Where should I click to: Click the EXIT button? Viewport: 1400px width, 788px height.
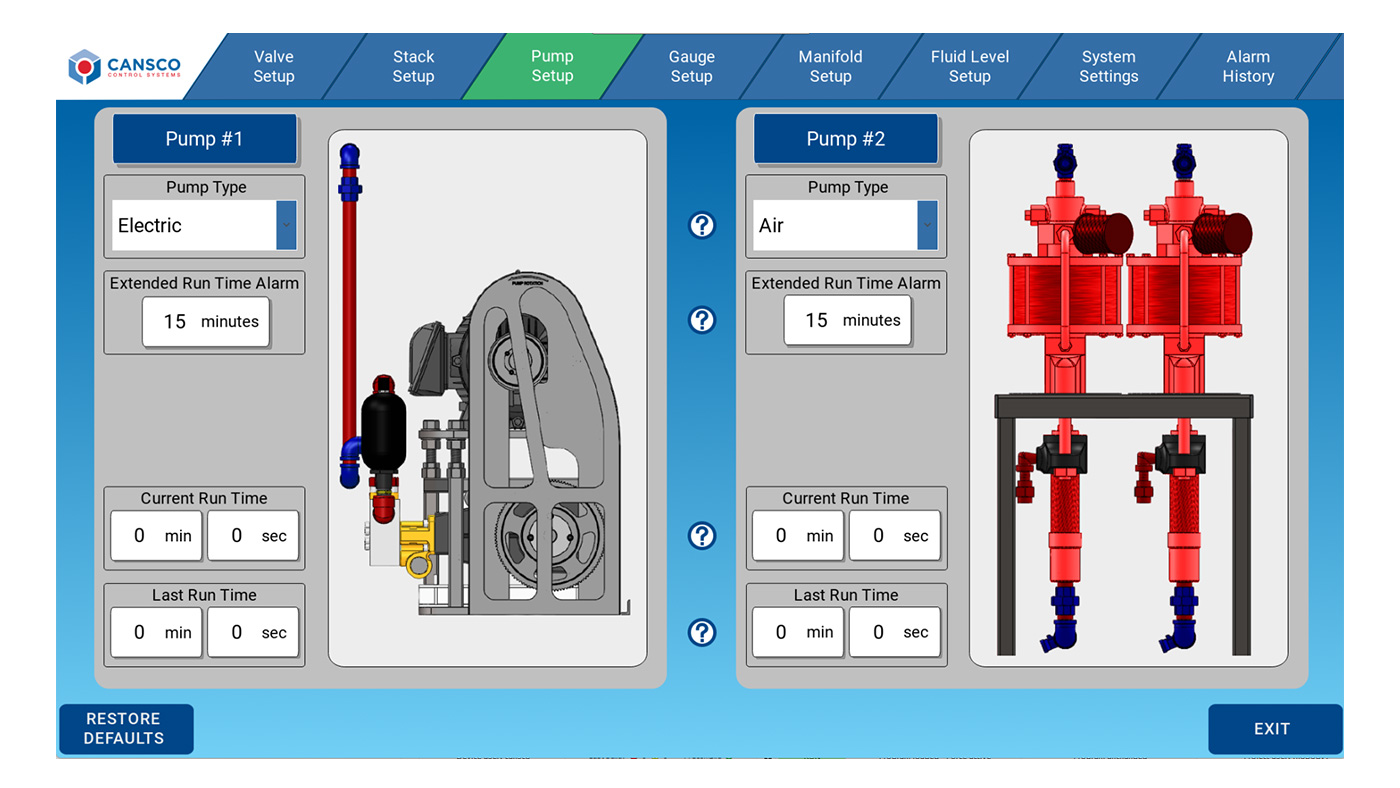coord(1275,729)
